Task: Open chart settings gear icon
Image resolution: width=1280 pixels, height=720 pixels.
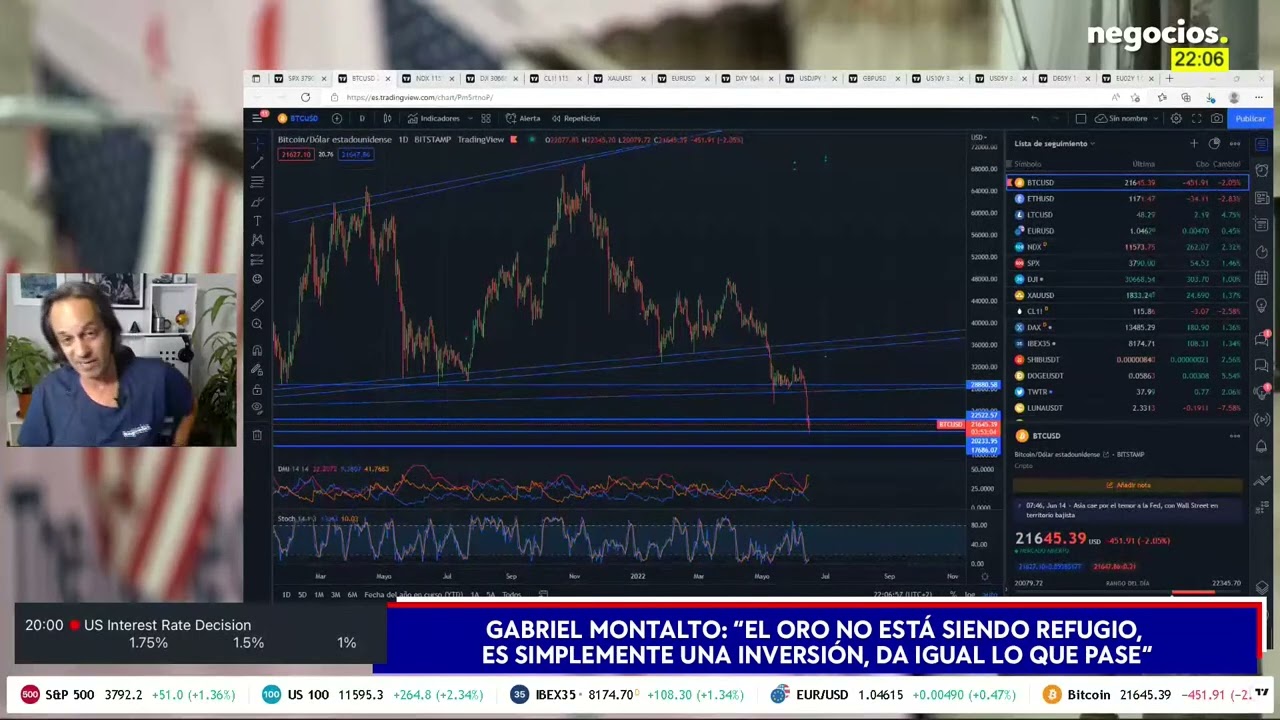Action: [1176, 118]
